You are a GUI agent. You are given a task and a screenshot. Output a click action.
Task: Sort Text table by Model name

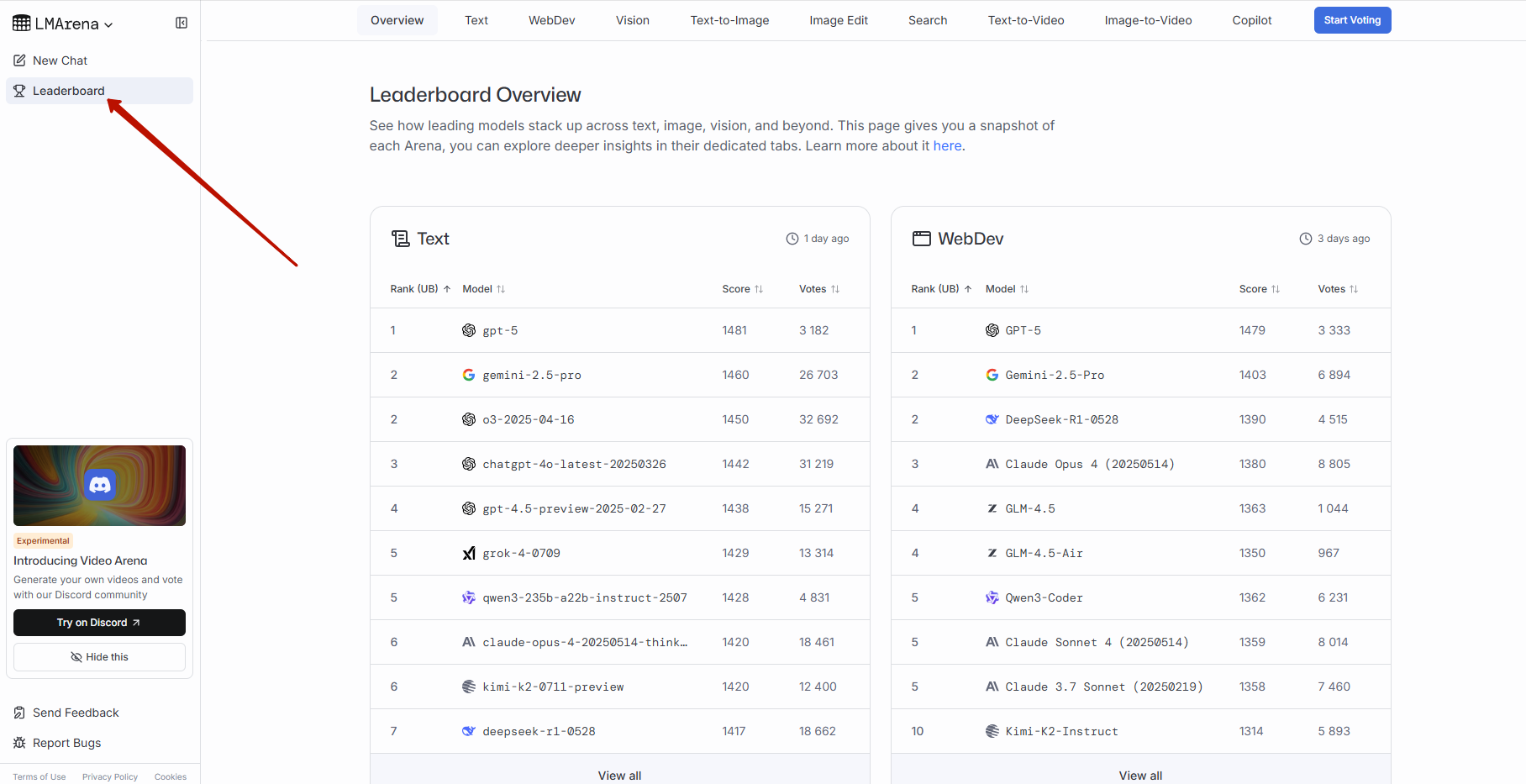pos(483,289)
